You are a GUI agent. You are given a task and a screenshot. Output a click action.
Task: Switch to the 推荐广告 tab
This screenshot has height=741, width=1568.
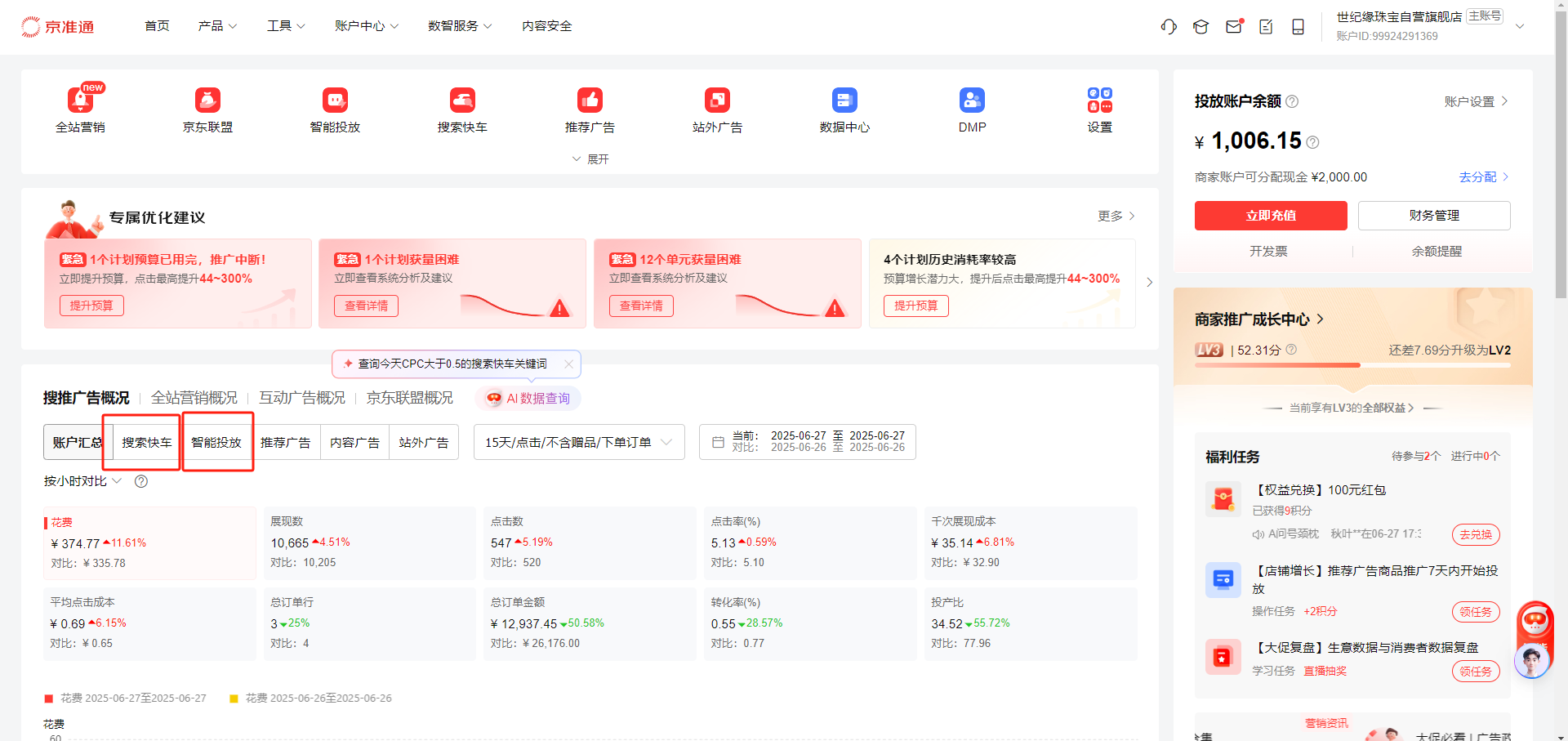click(285, 442)
